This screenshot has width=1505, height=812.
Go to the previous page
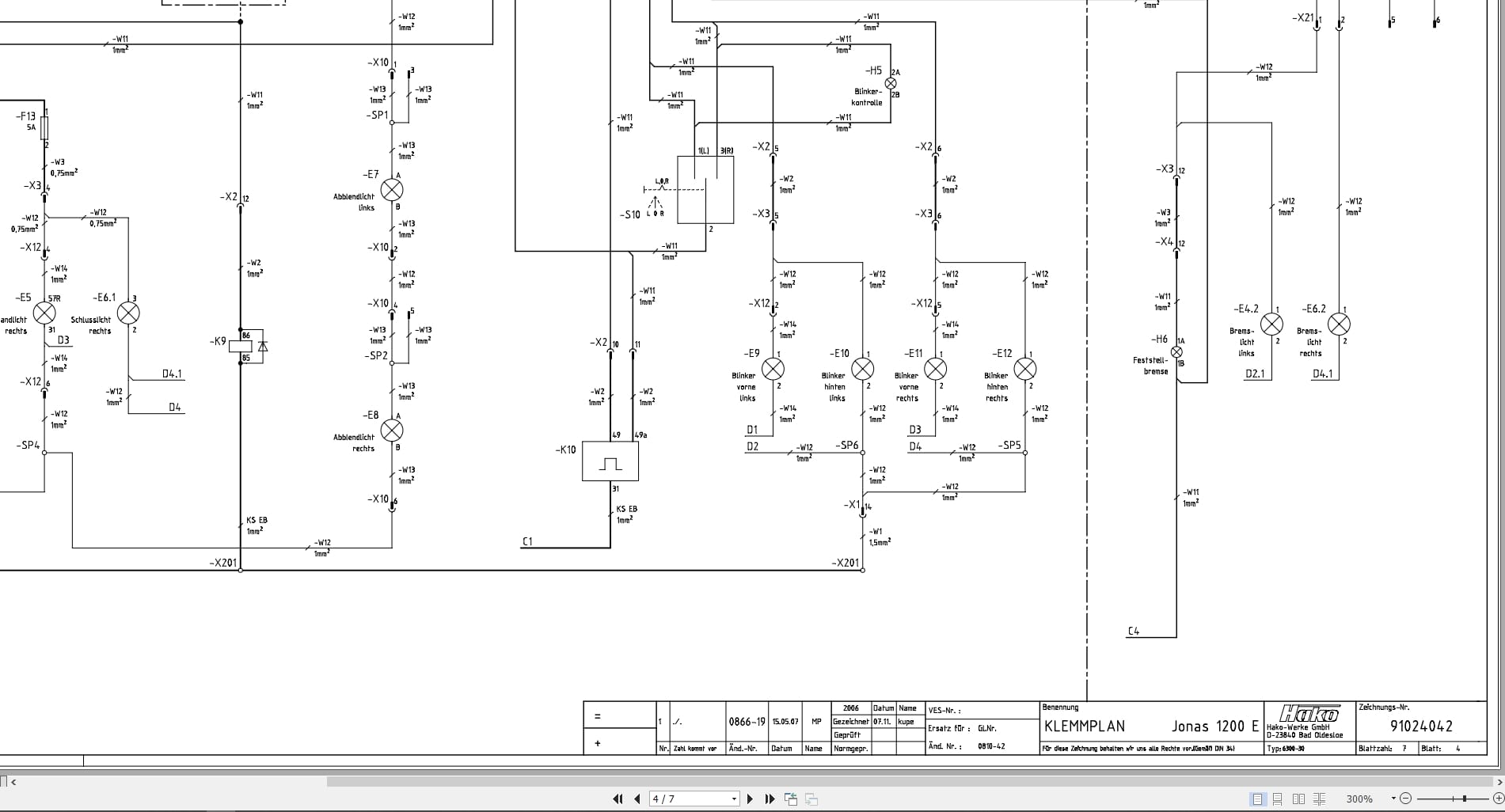click(x=637, y=799)
